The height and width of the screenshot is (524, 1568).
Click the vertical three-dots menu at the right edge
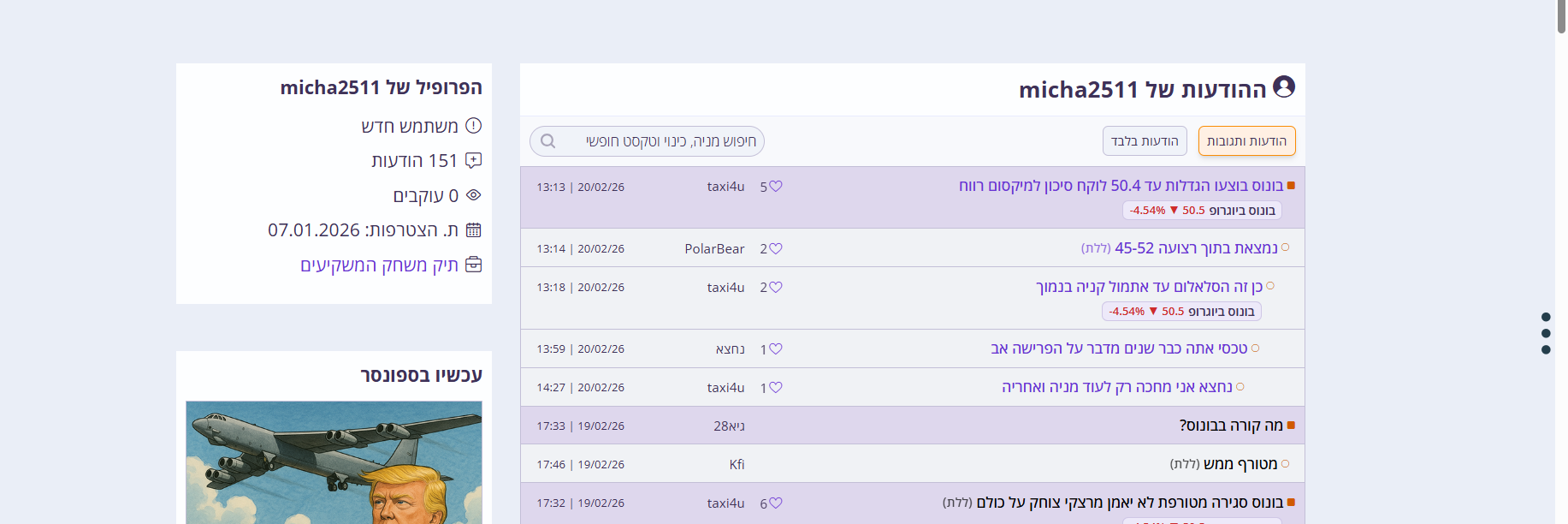click(1545, 333)
